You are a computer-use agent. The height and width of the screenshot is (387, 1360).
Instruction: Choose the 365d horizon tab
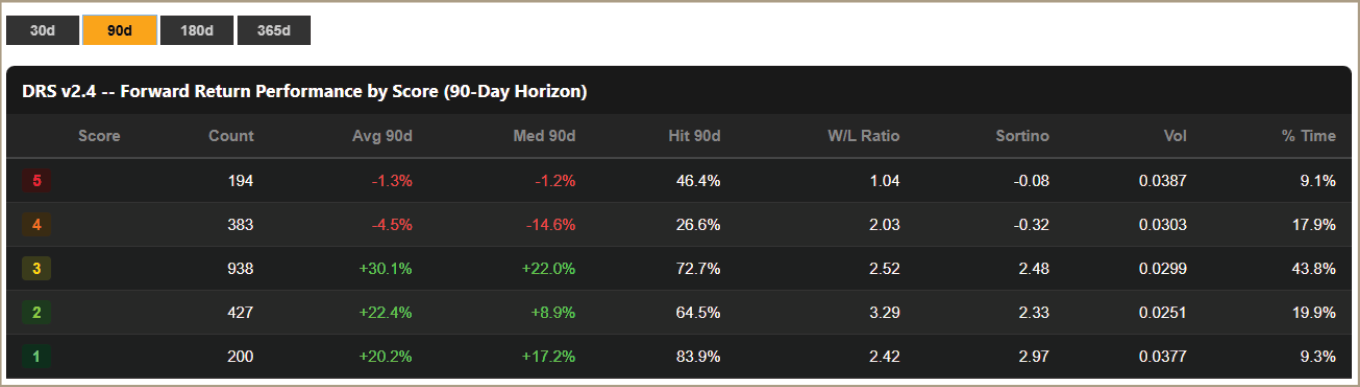(x=274, y=30)
